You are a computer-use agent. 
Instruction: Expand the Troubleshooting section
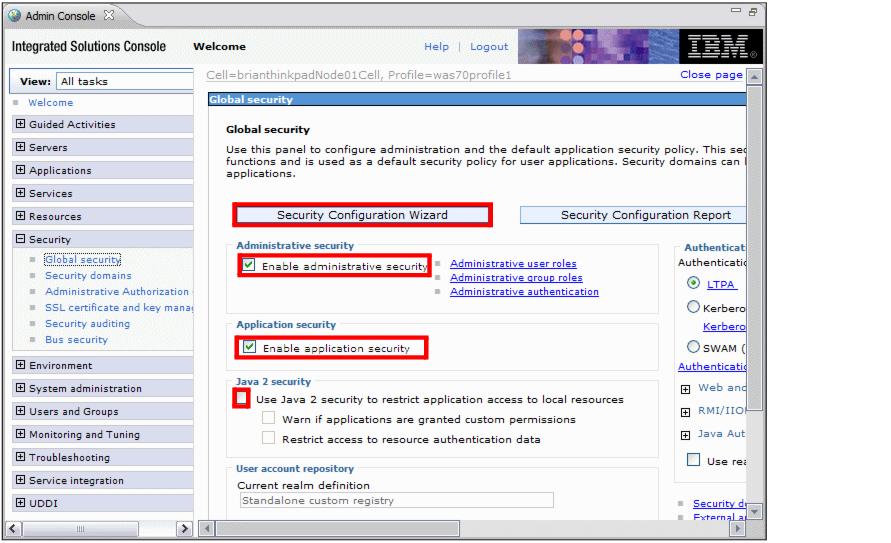coord(20,457)
